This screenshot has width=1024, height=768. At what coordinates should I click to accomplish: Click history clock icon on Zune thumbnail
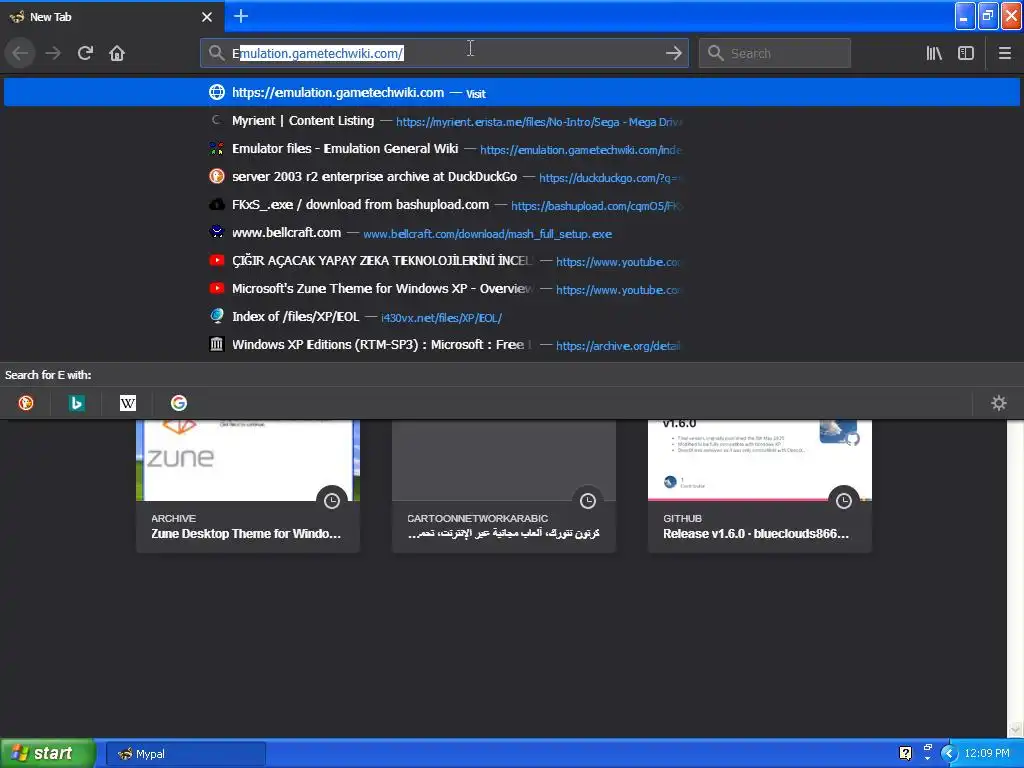[332, 501]
